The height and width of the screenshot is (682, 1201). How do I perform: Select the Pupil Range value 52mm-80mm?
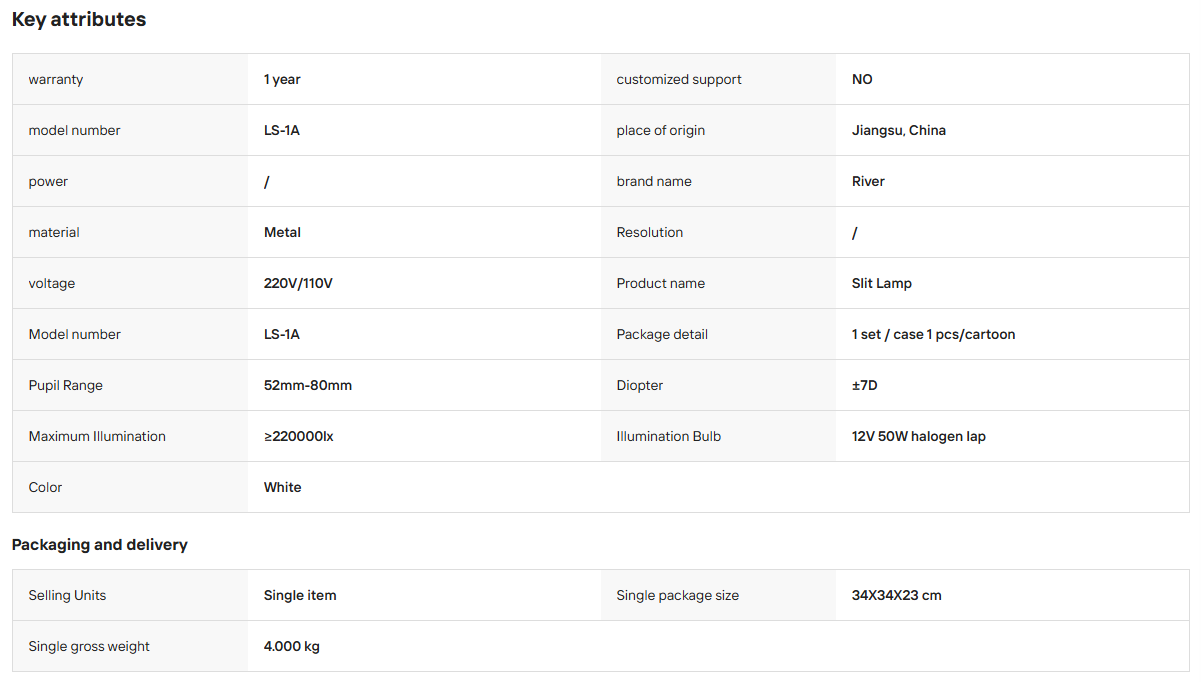coord(308,385)
